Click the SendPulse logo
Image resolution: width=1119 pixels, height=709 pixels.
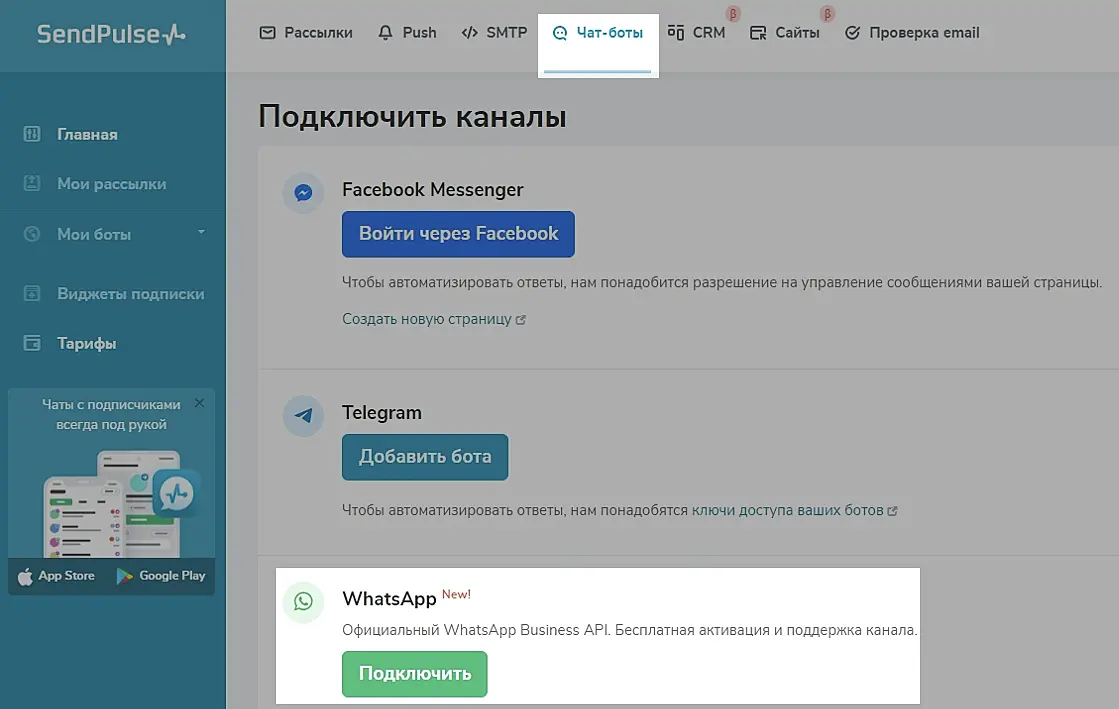click(111, 34)
